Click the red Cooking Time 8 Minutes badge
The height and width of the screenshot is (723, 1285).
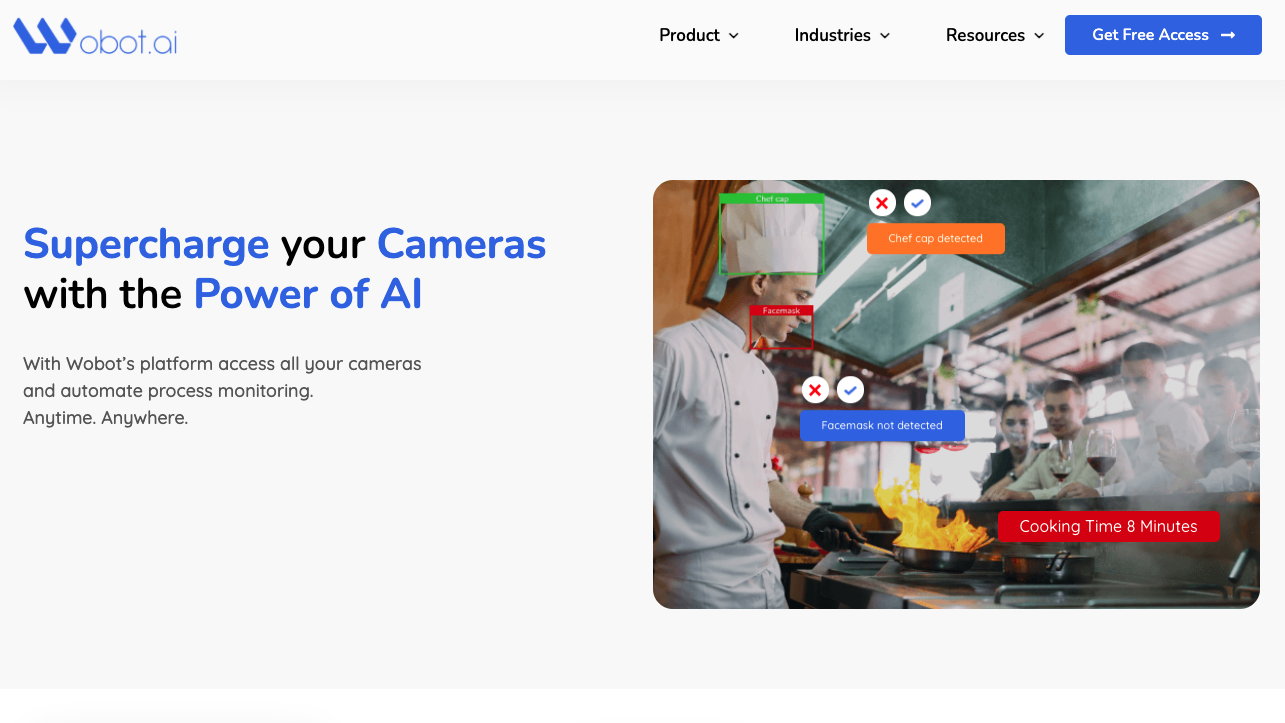(1108, 526)
